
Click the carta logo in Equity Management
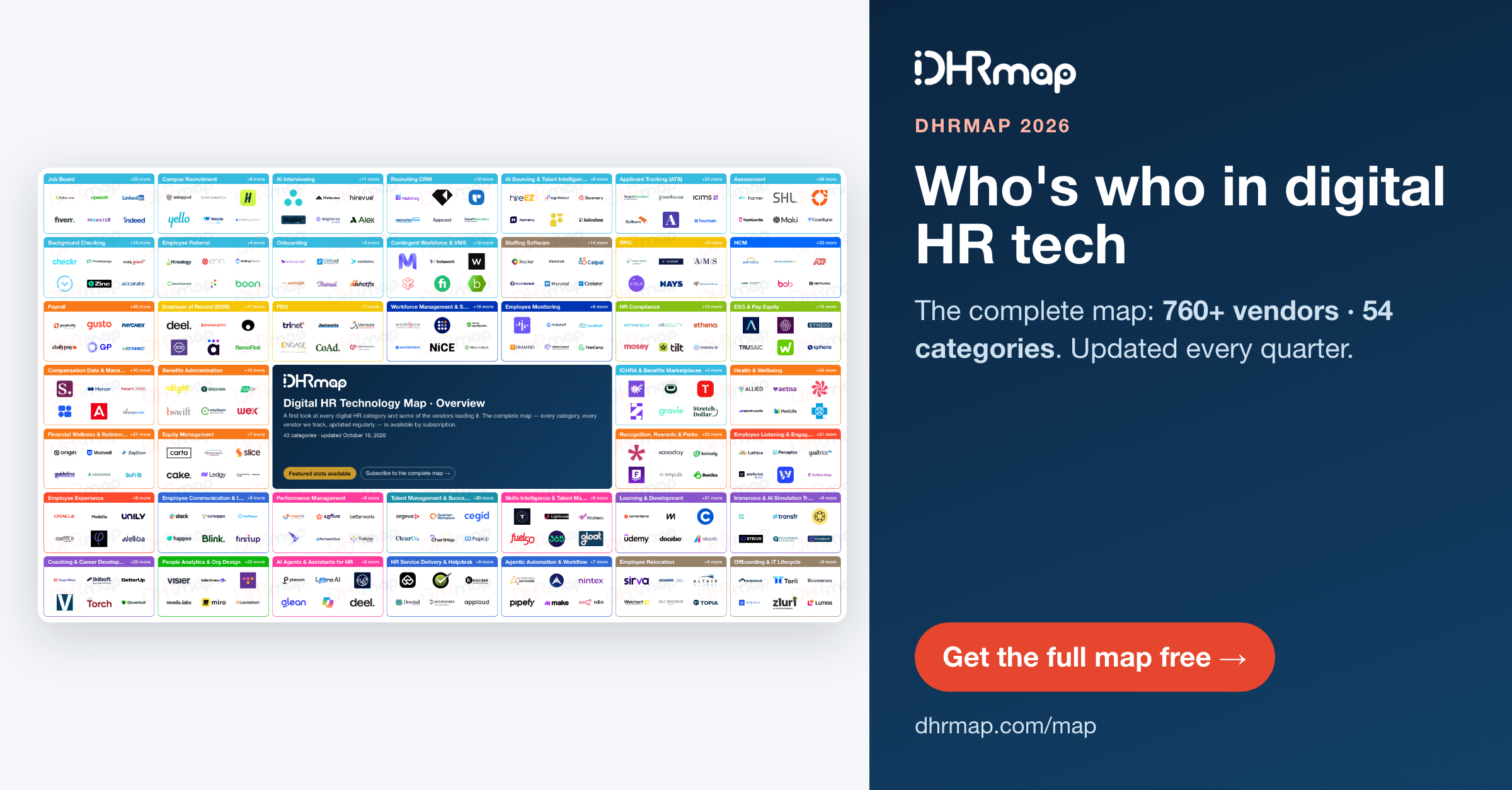coord(179,452)
